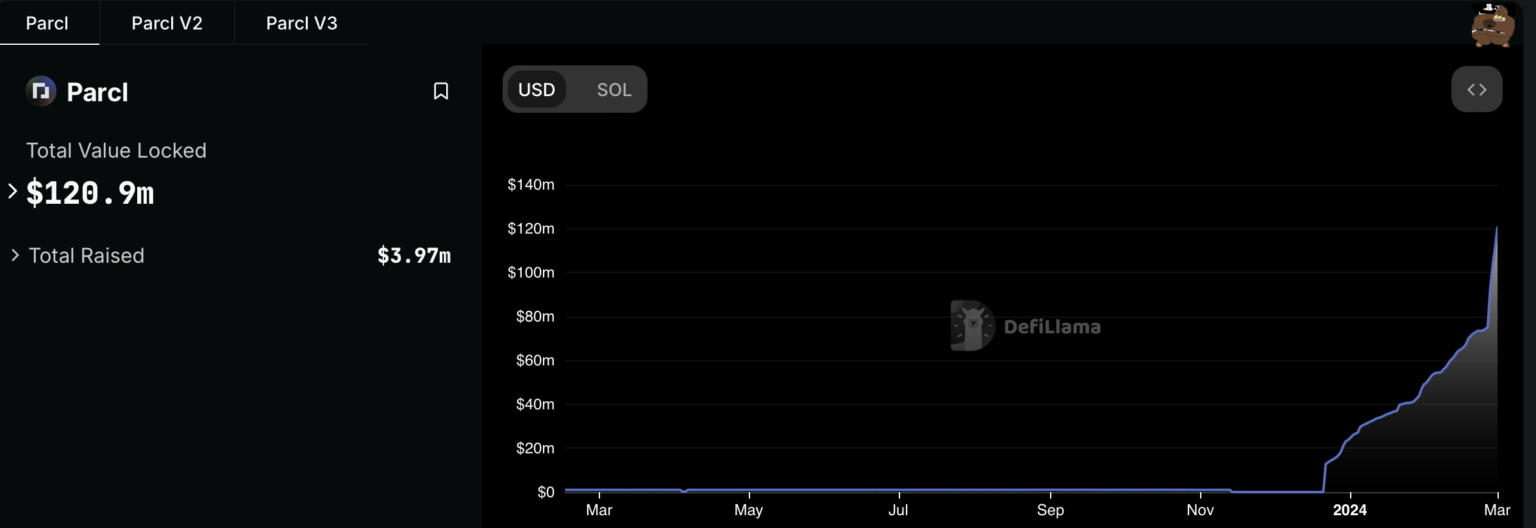Expand the Total Value Locked breakdown
Image resolution: width=1536 pixels, height=528 pixels.
pos(13,191)
